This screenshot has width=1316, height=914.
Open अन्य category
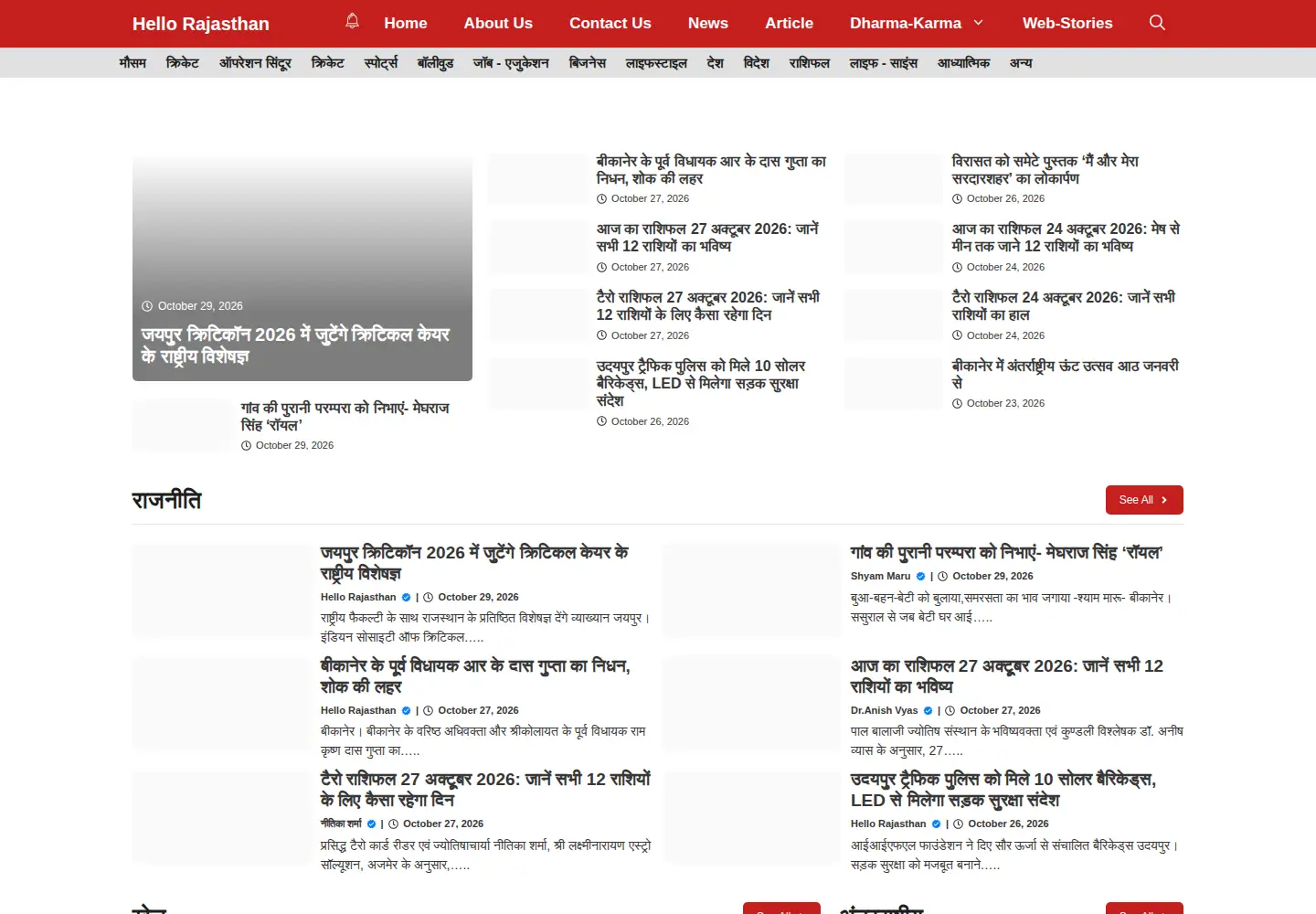click(x=1021, y=63)
